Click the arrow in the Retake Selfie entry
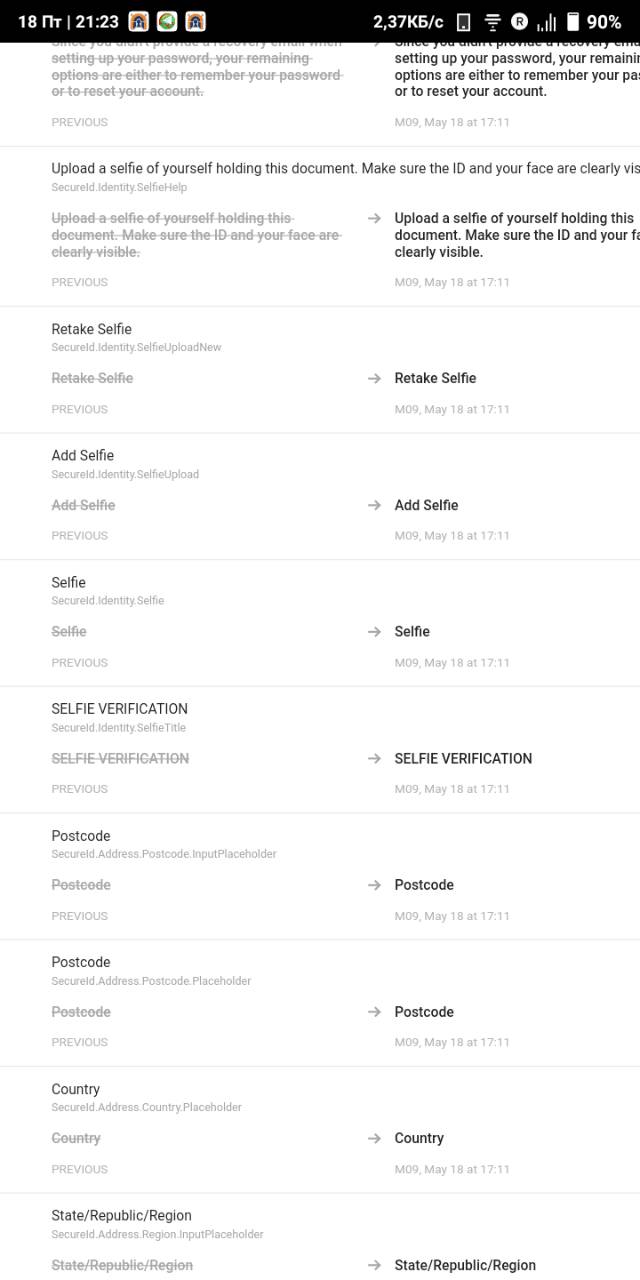This screenshot has height=1280, width=640. pos(374,379)
